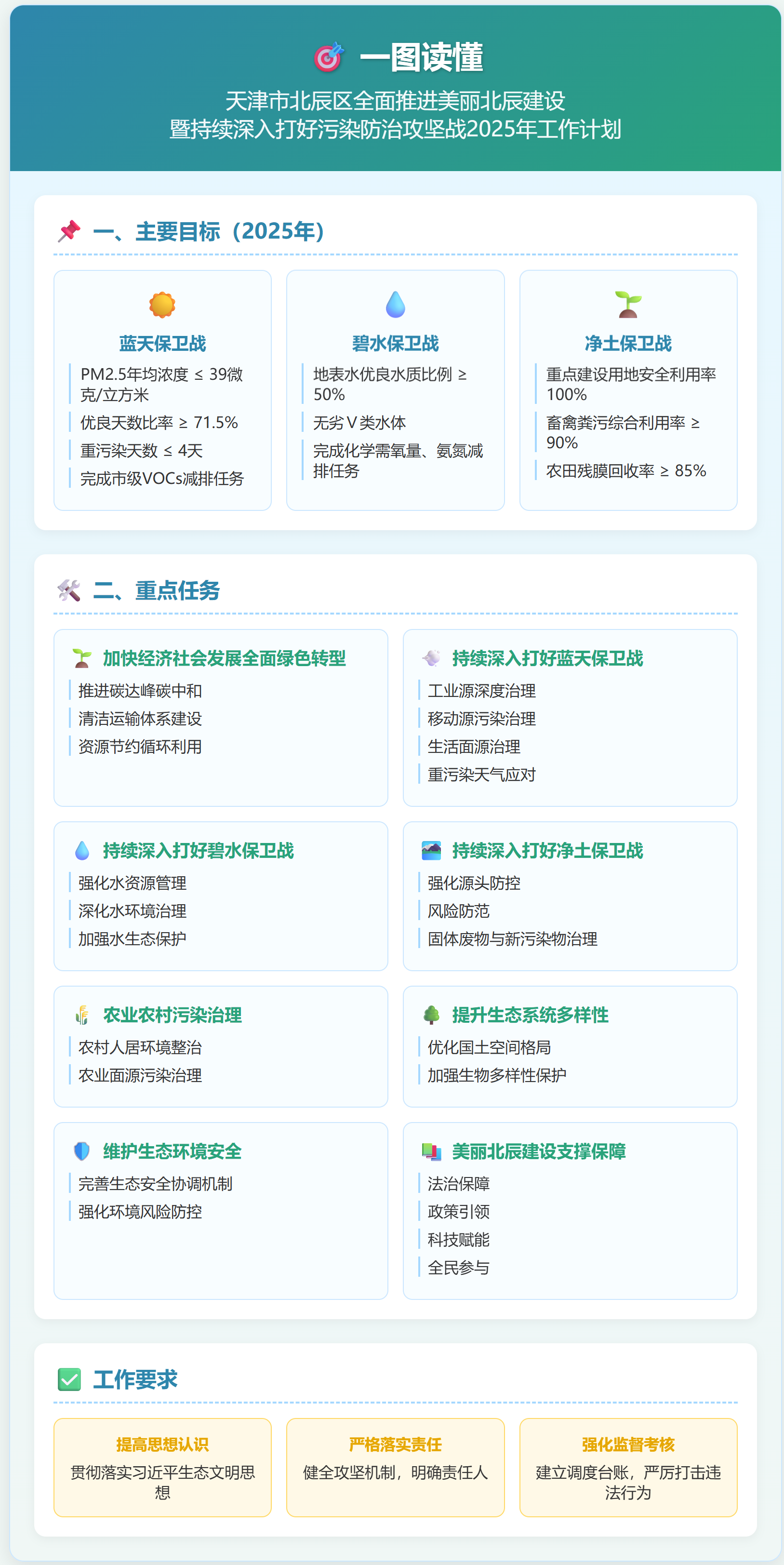Click the seedling icon above 净土保卫战
The height and width of the screenshot is (1565, 784).
[628, 305]
